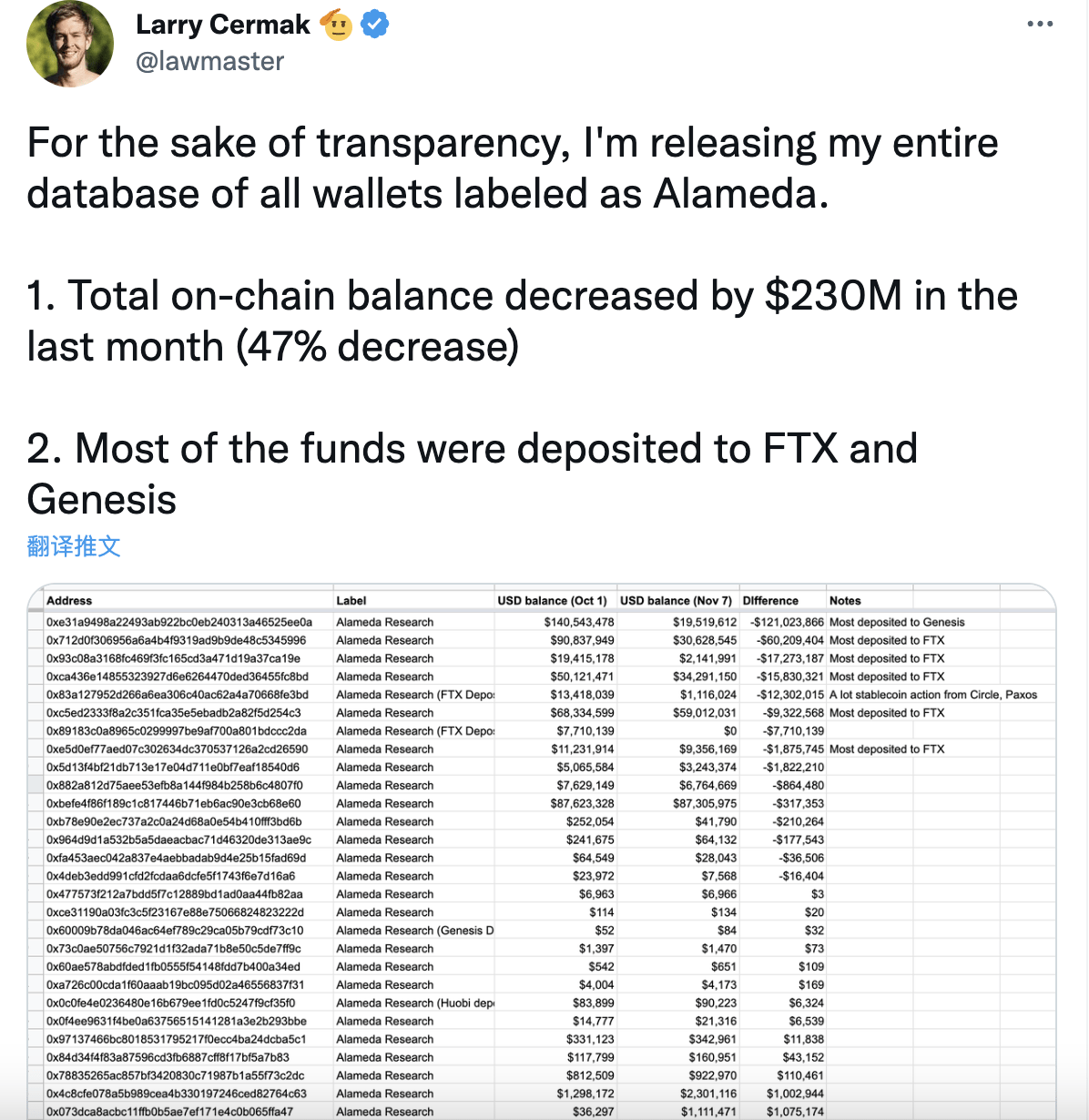Click the USD balance (Oct 1) header
This screenshot has height=1120, width=1089.
tap(552, 601)
